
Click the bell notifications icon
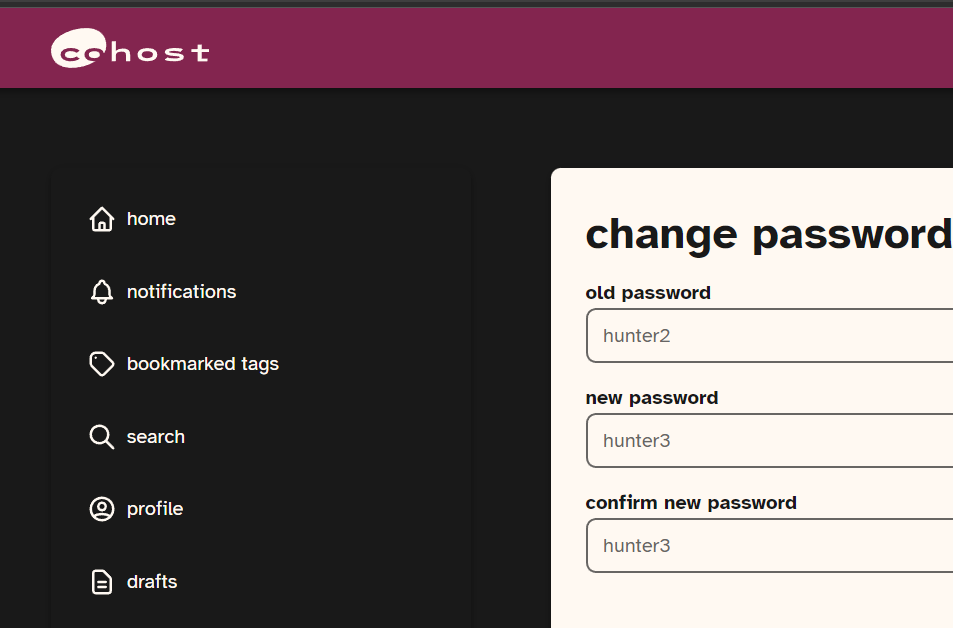[102, 292]
